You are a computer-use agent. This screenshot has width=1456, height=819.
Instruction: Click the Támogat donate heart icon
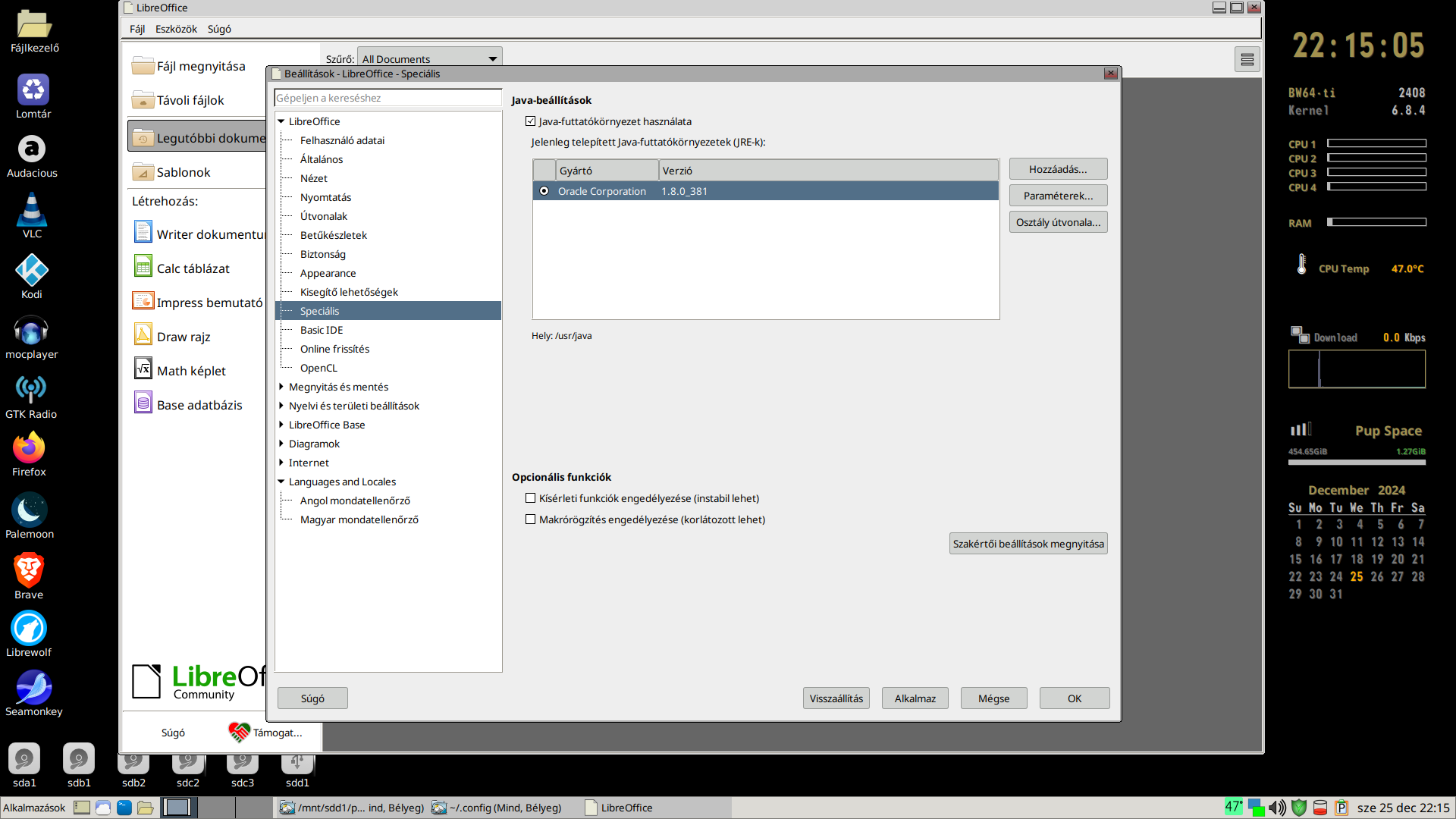239,732
